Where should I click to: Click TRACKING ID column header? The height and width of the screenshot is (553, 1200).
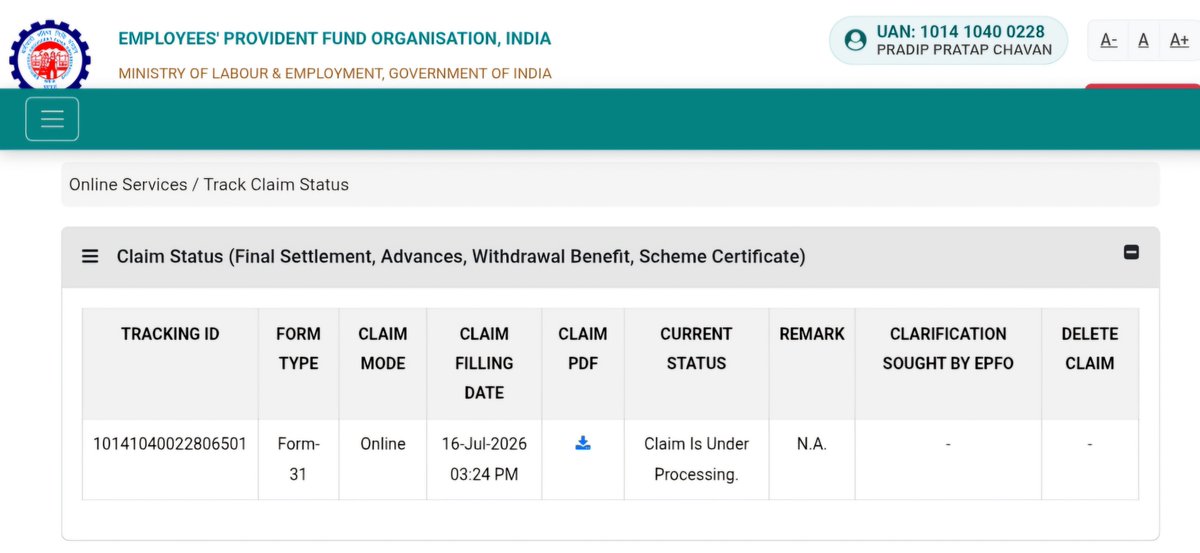[170, 364]
